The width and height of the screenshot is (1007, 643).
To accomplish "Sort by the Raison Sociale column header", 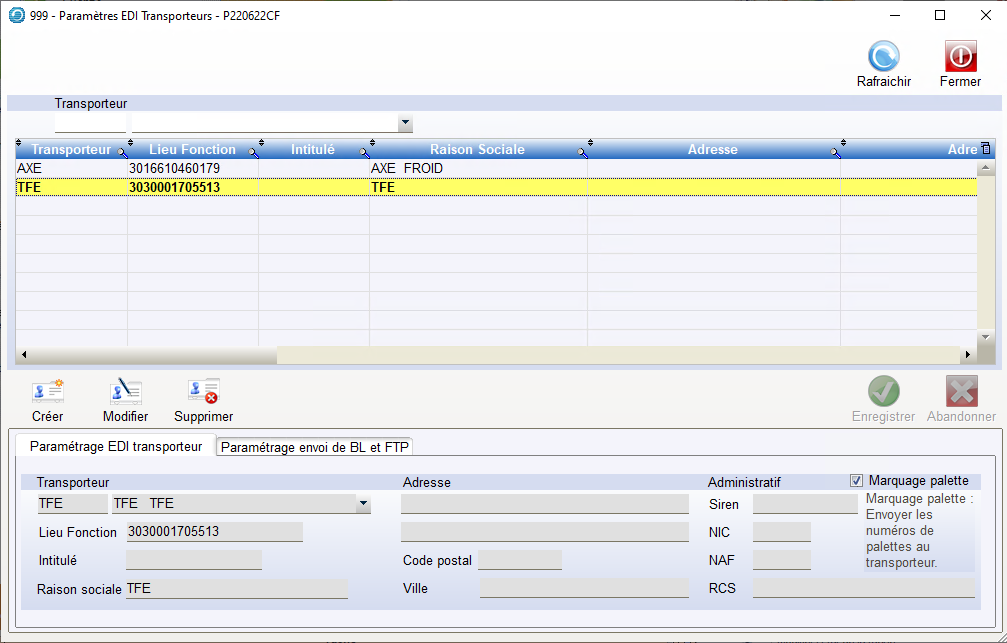I will [476, 150].
